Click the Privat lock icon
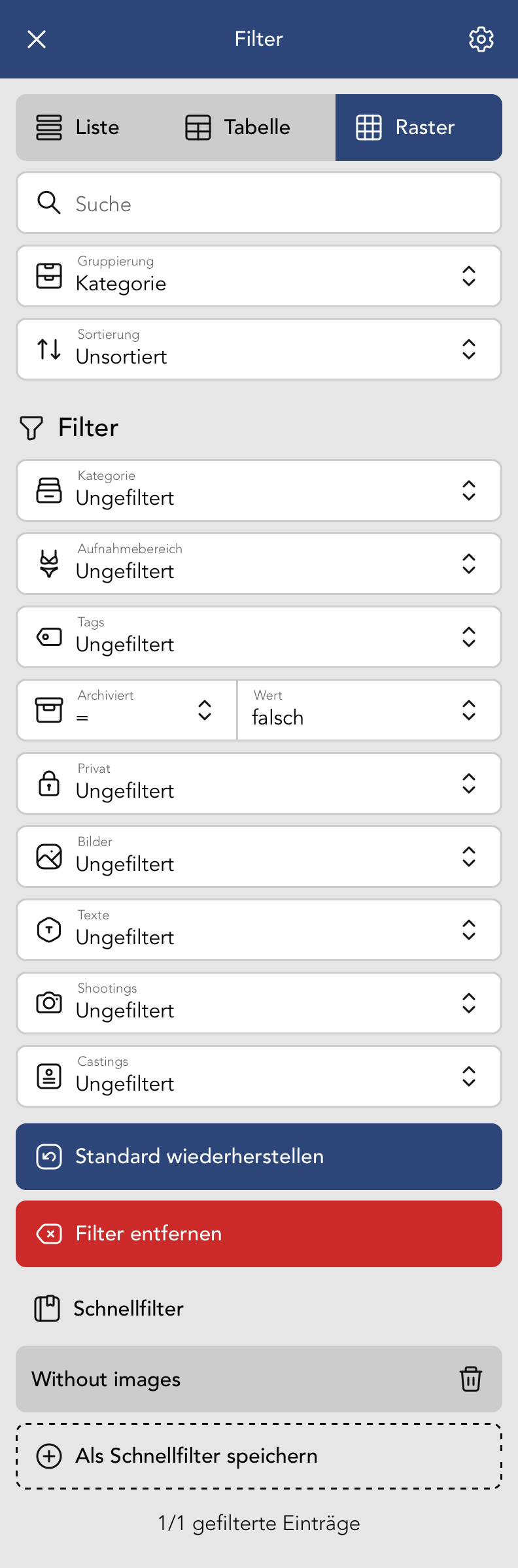This screenshot has height=1568, width=518. [48, 783]
